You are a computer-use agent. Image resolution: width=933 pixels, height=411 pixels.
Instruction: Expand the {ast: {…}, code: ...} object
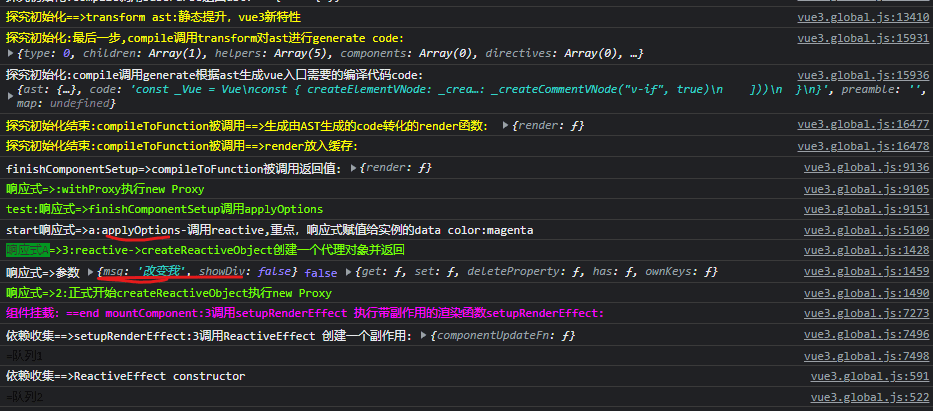(10, 95)
